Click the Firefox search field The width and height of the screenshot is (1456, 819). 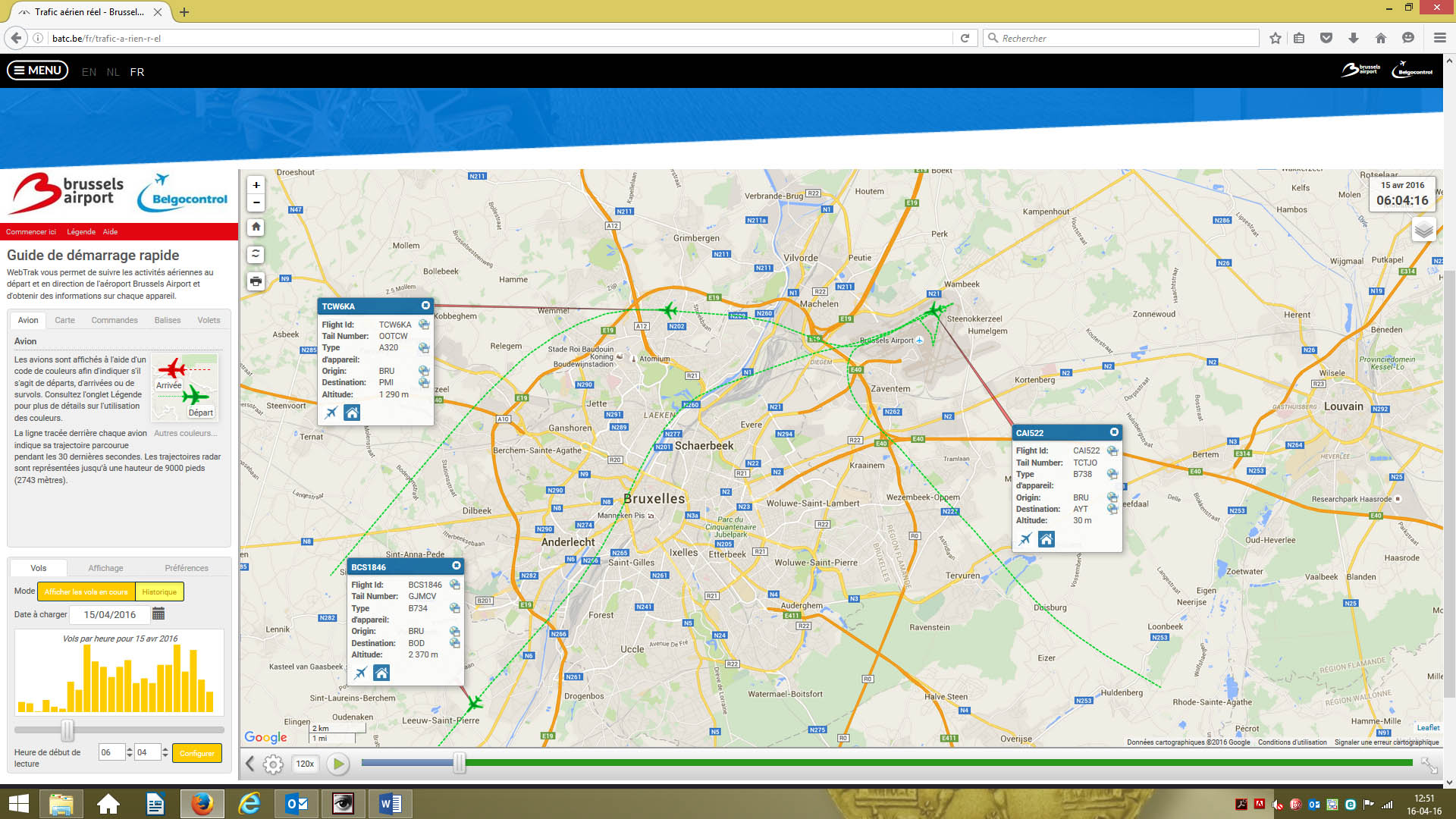(x=1121, y=38)
